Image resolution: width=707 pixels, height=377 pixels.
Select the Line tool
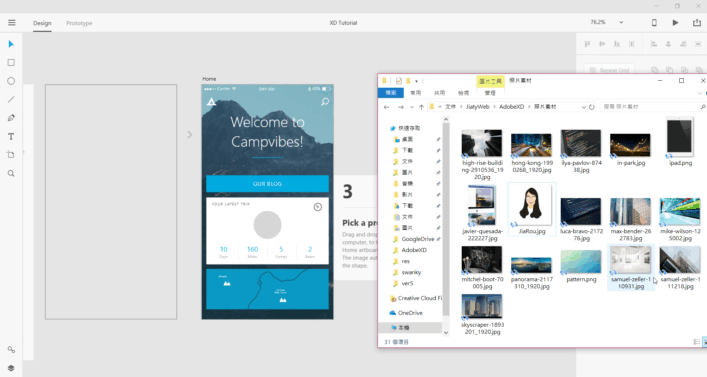click(11, 99)
